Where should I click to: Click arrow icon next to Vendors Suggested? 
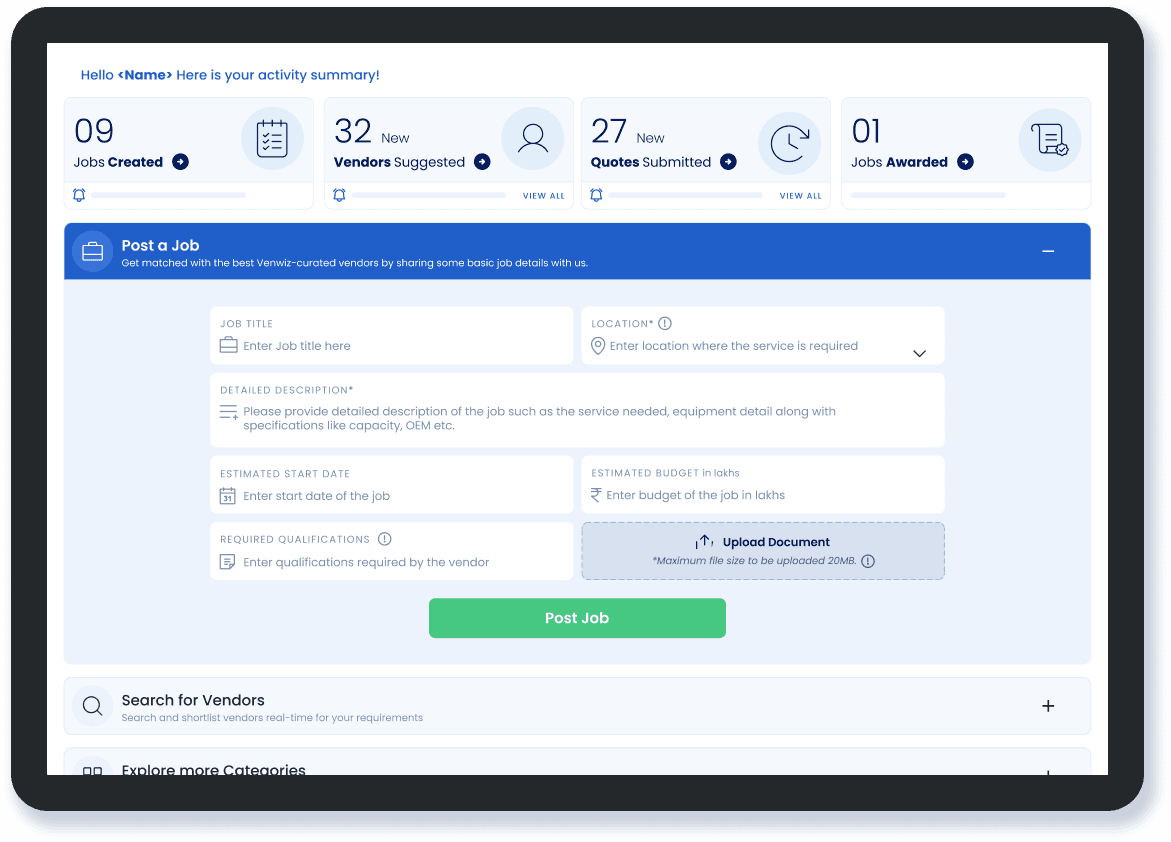click(482, 162)
